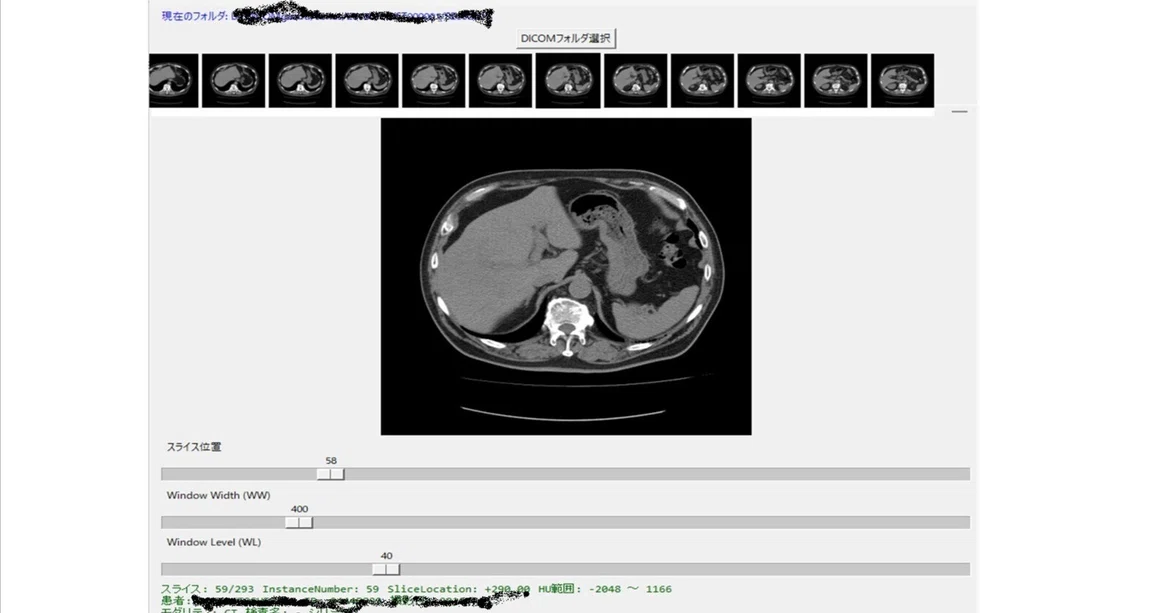1170x613 pixels.
Task: Select the second thumbnail in the strip
Action: 234,81
